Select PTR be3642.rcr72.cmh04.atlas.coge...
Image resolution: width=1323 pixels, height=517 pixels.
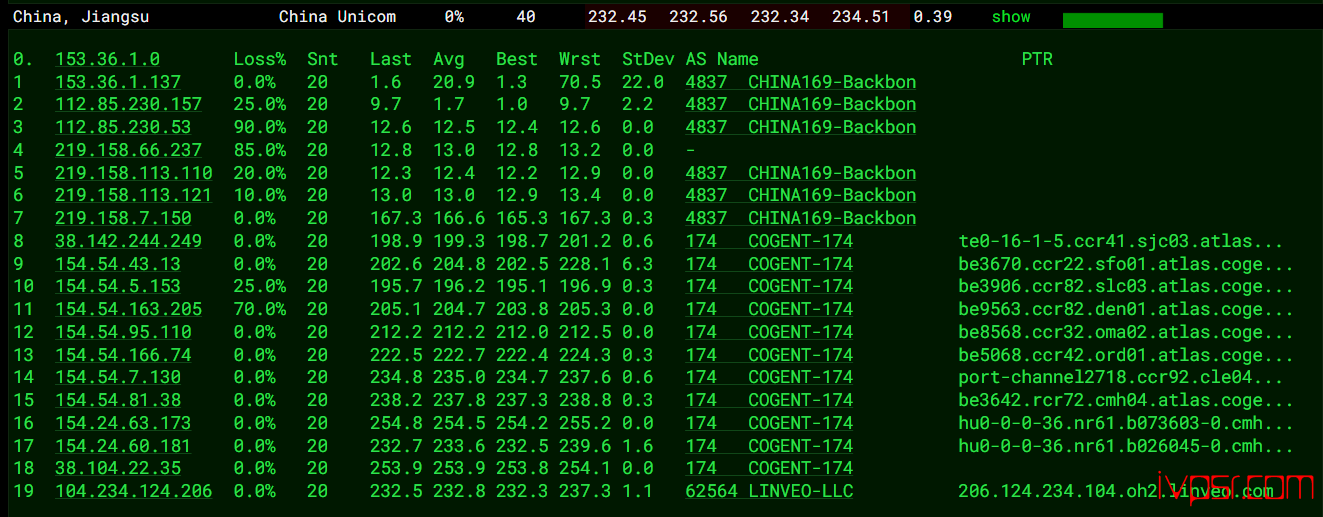tap(1126, 400)
